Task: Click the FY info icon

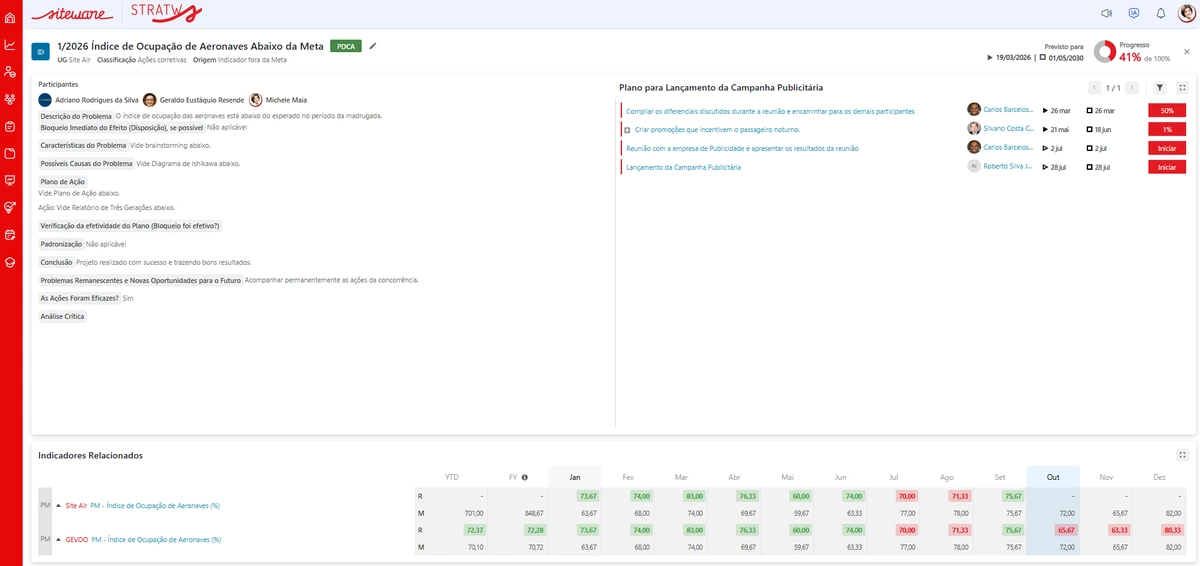Action: coord(524,478)
